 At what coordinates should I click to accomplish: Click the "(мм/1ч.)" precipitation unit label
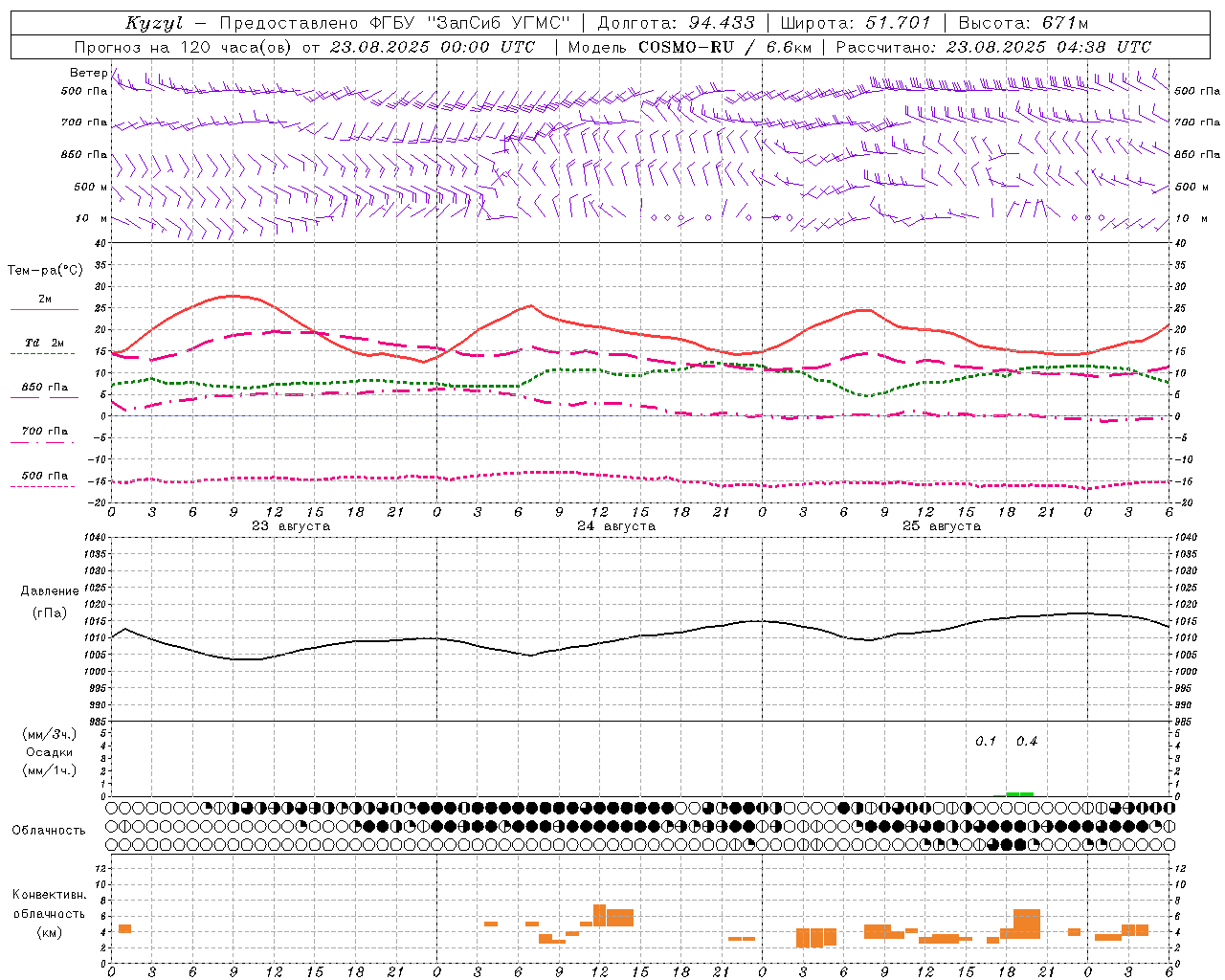click(50, 770)
